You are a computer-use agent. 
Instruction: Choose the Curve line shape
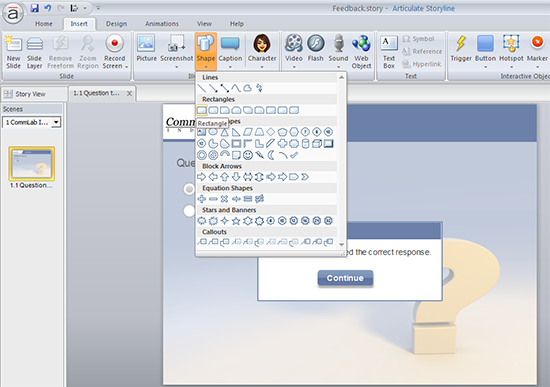(236, 88)
